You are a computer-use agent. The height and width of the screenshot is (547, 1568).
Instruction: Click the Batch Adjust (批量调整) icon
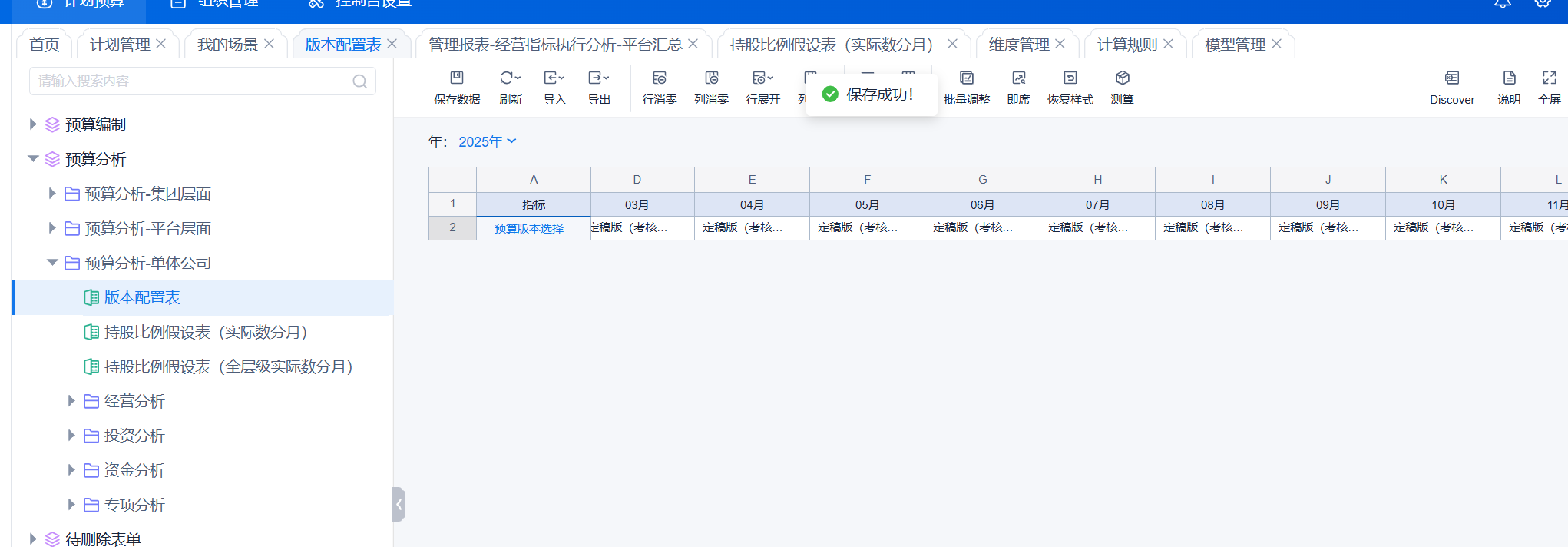[x=966, y=78]
